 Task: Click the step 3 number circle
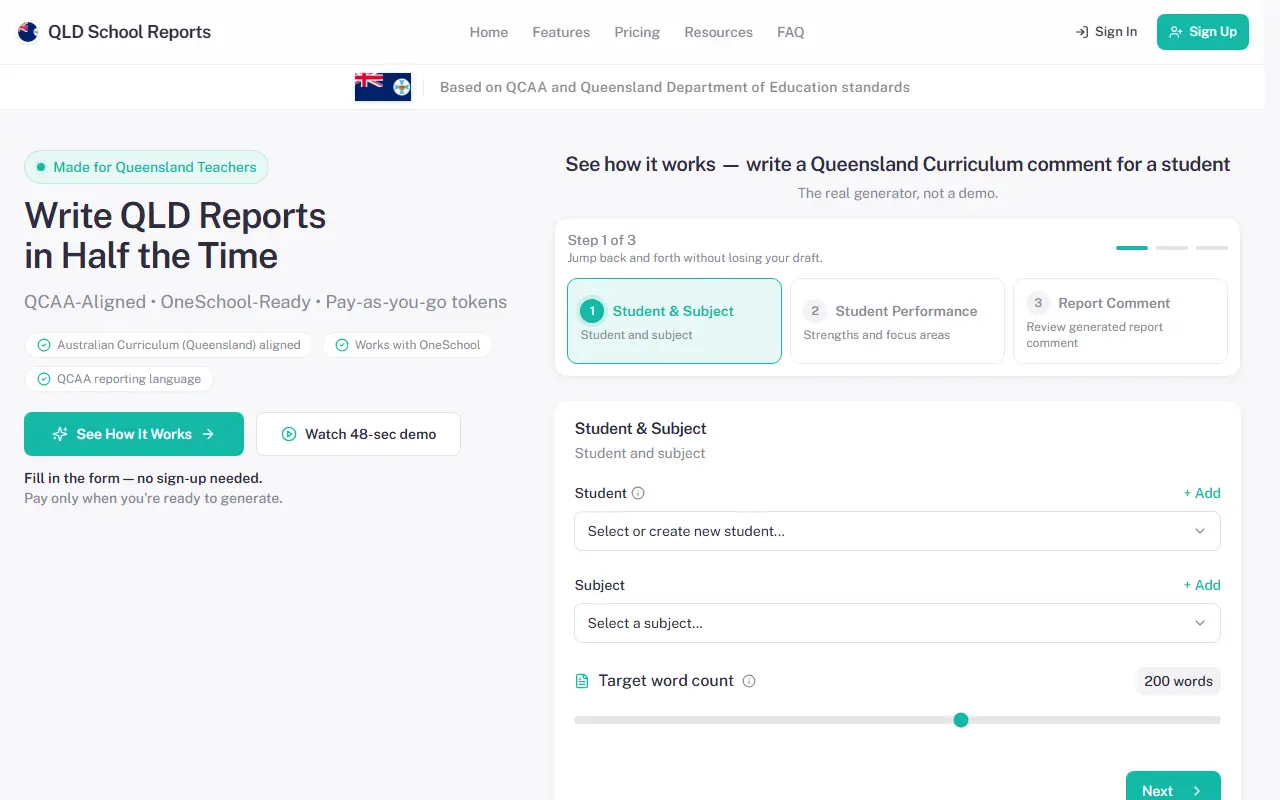[1038, 303]
